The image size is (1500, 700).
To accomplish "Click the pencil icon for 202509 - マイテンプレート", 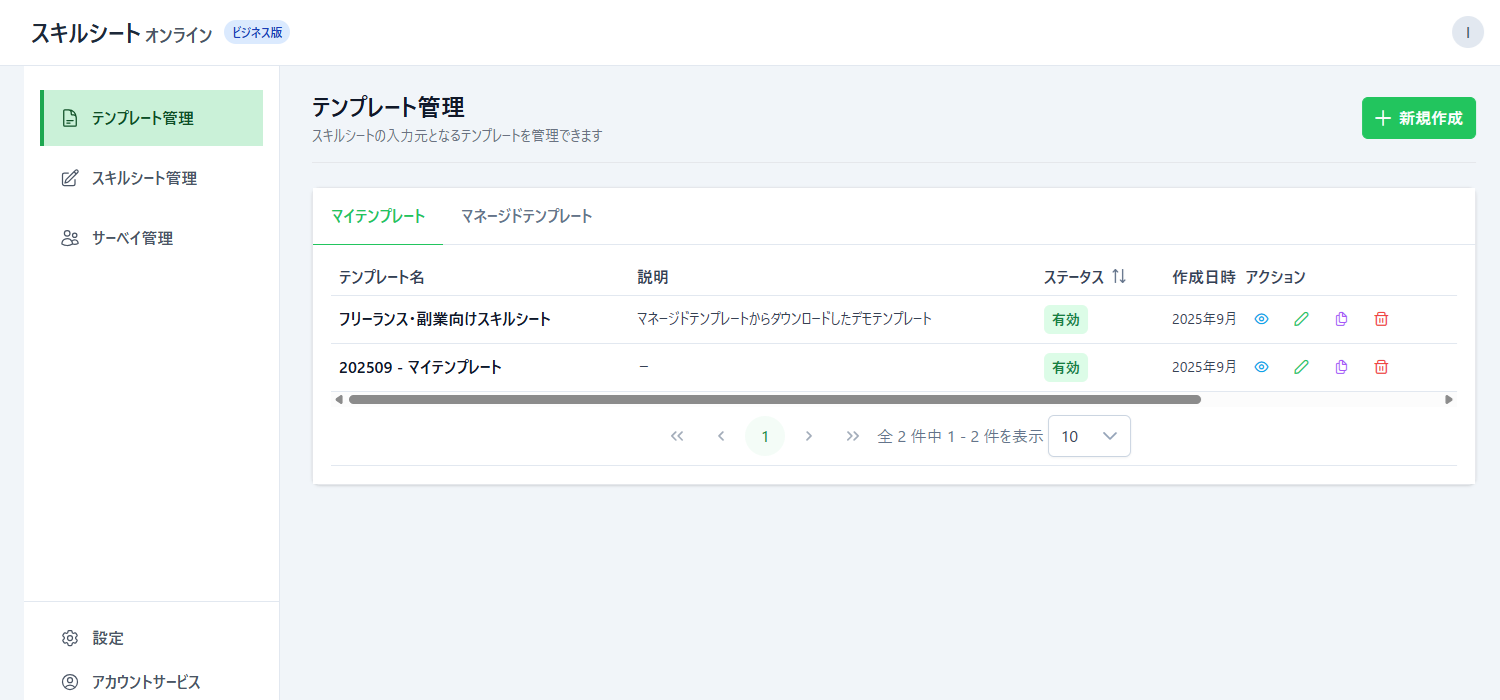I will coord(1301,367).
